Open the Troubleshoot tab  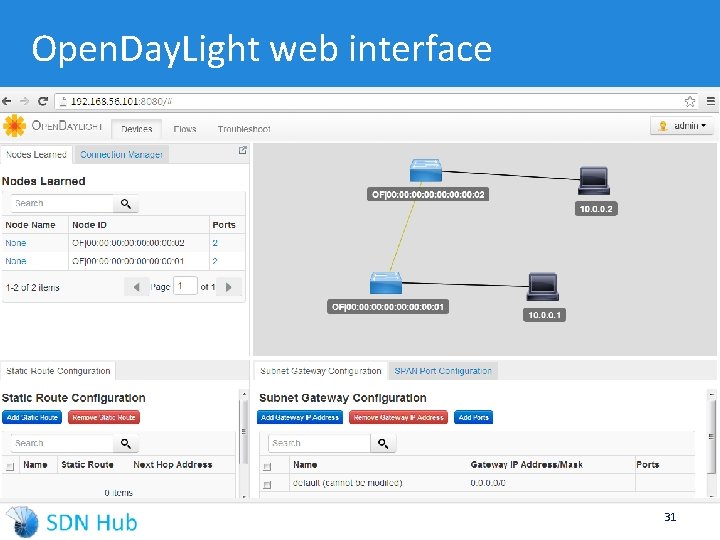[x=244, y=129]
